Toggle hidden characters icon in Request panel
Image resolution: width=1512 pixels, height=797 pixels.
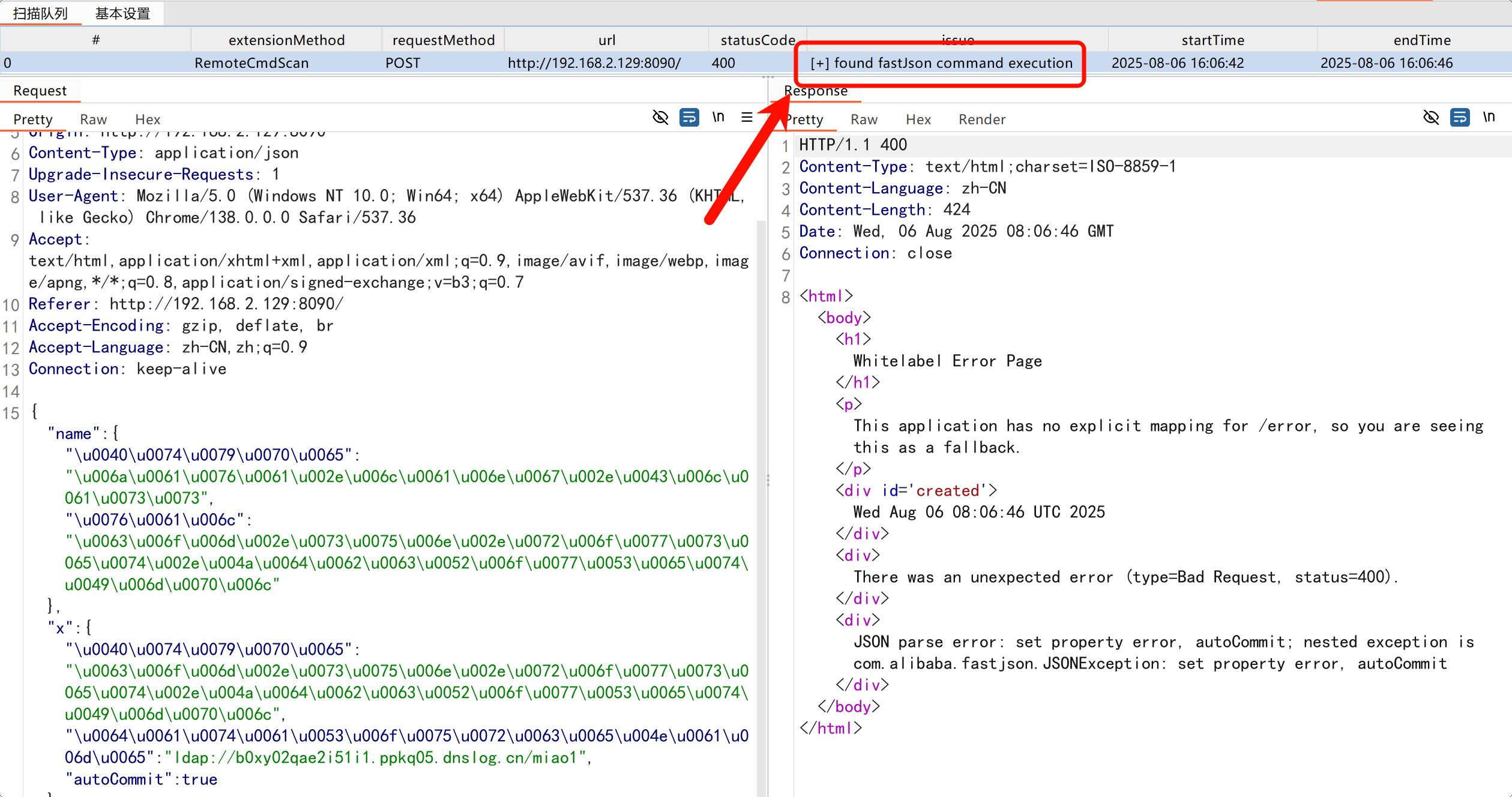click(x=660, y=117)
